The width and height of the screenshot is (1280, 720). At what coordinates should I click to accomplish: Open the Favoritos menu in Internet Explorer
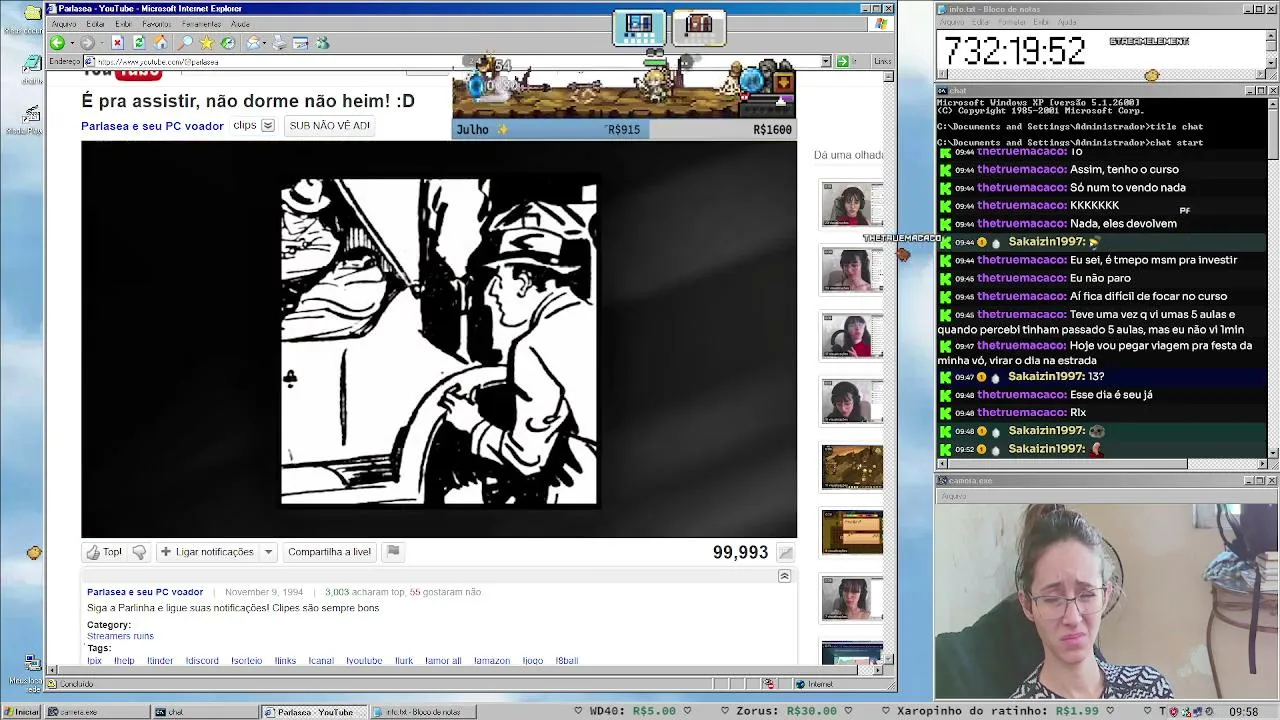[157, 24]
